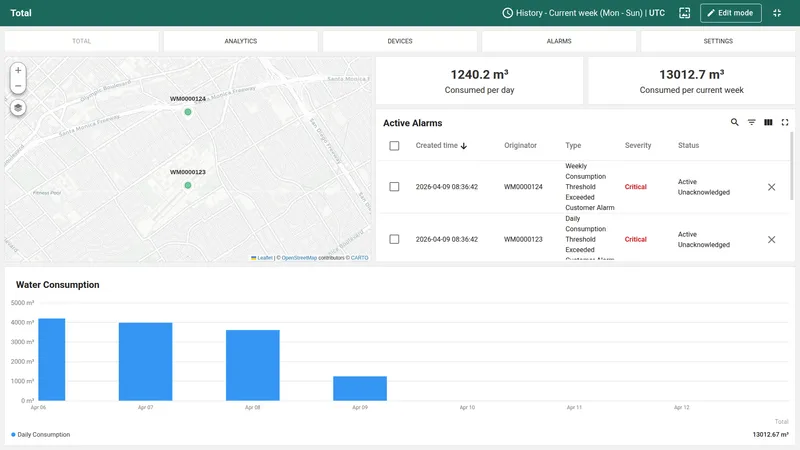
Task: Open the SETTINGS tab
Action: coord(718,41)
